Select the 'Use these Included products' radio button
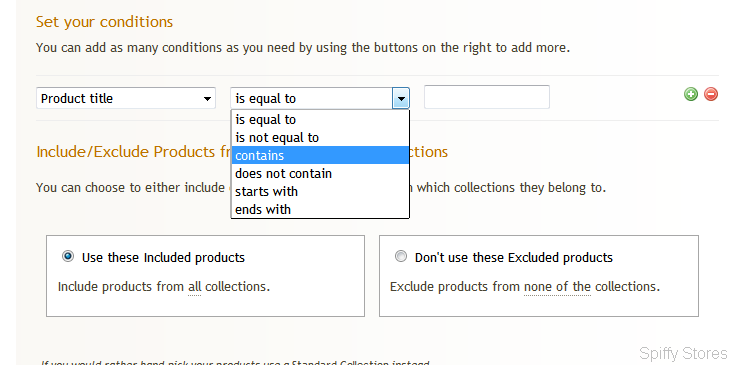Viewport: 733px width, 365px height. click(x=68, y=256)
